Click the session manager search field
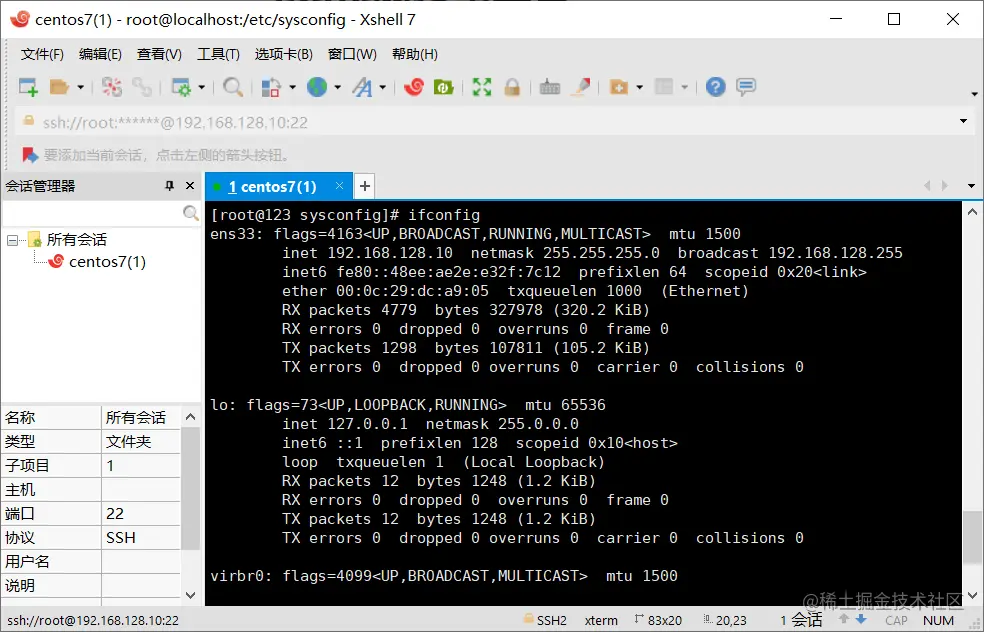Viewport: 984px width, 632px height. 92,213
